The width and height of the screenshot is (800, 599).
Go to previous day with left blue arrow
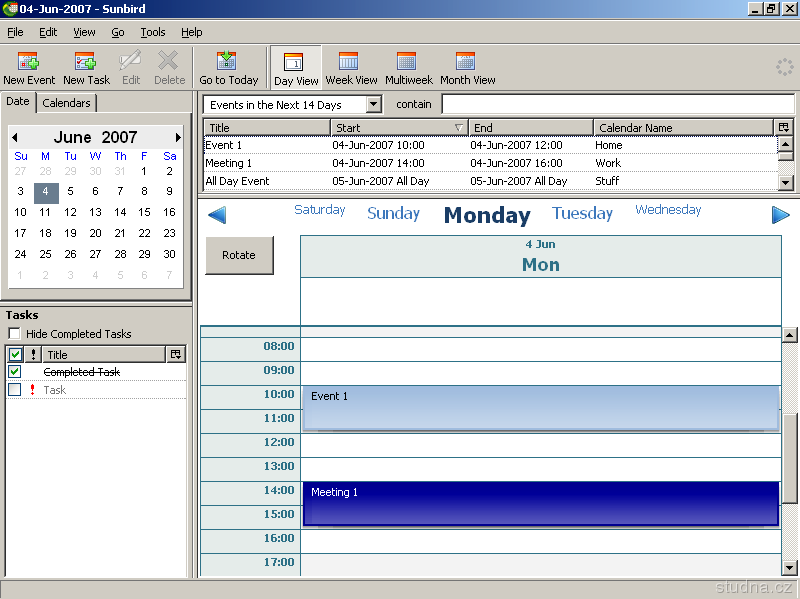click(x=217, y=215)
